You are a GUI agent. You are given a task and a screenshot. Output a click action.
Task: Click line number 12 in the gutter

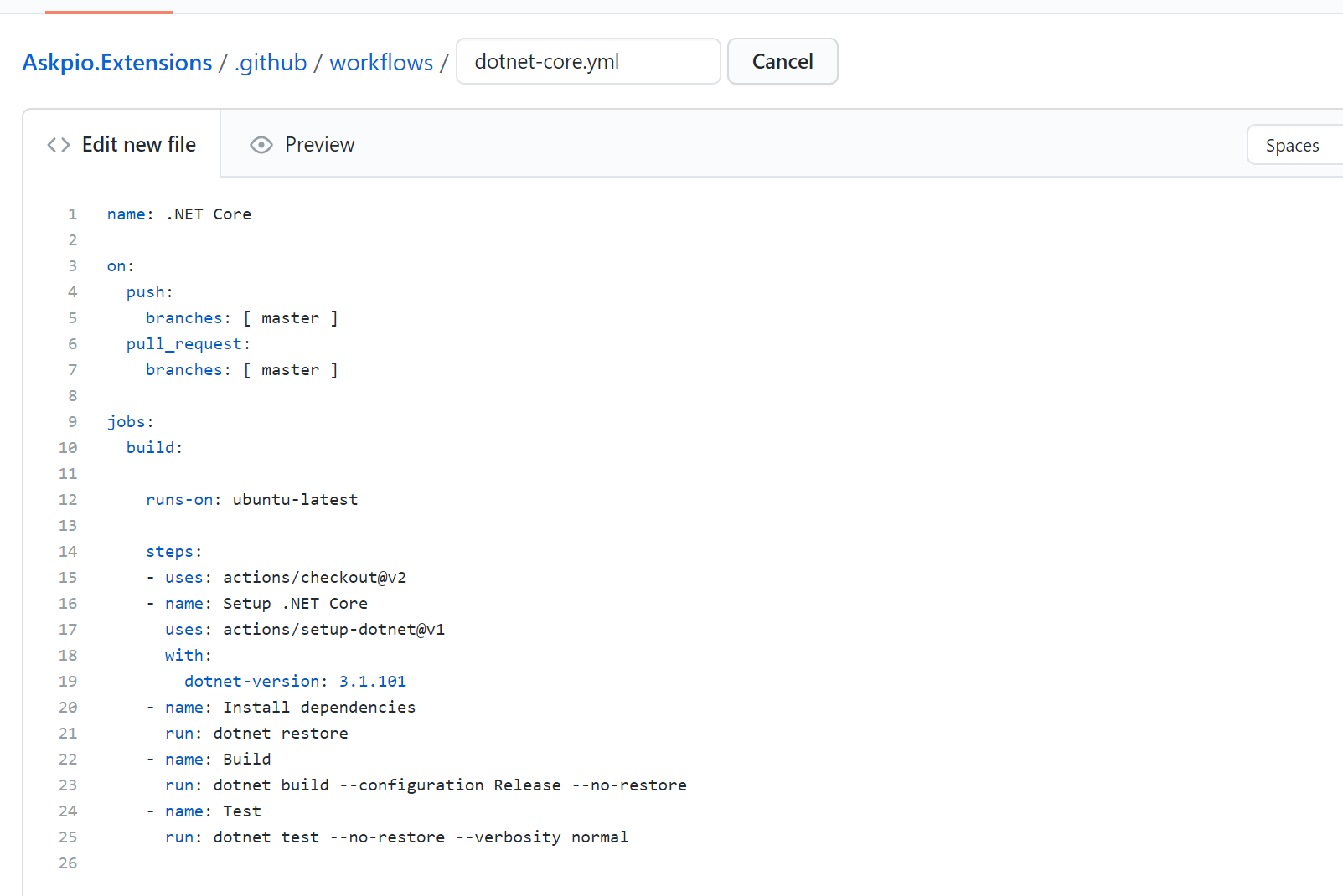tap(68, 500)
